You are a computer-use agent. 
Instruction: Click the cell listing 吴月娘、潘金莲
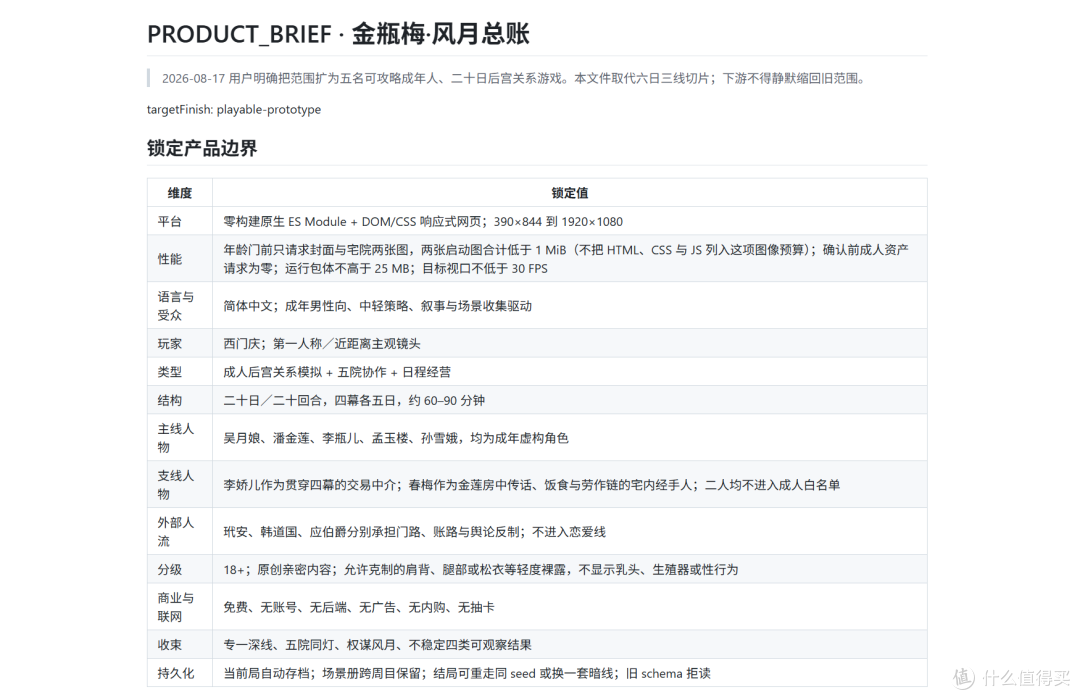tap(570, 438)
